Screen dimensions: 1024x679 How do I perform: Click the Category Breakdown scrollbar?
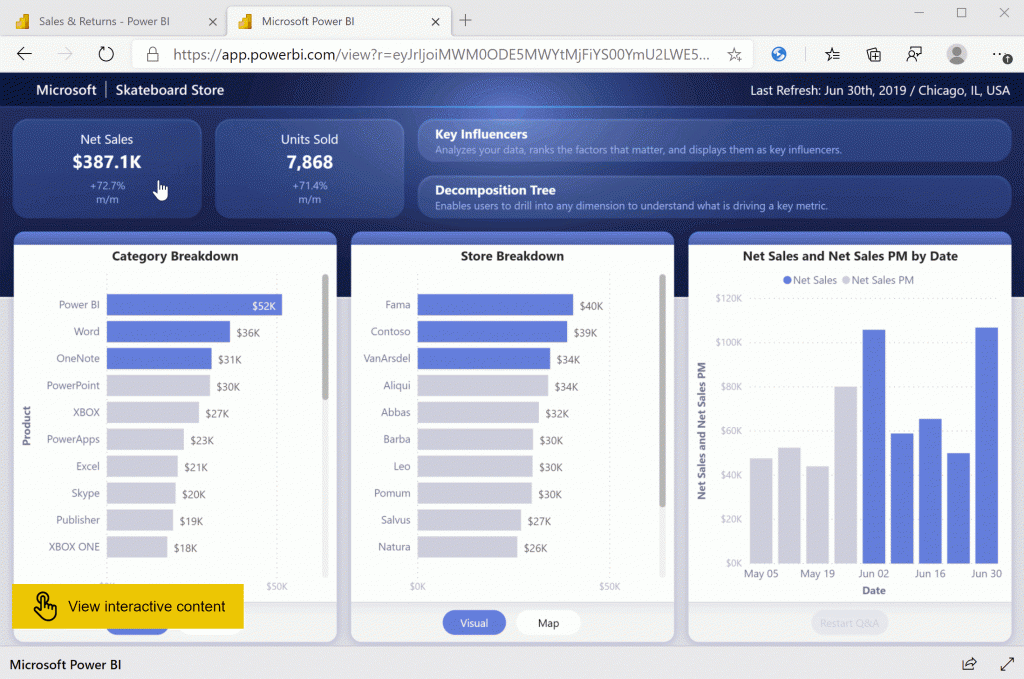click(x=325, y=337)
